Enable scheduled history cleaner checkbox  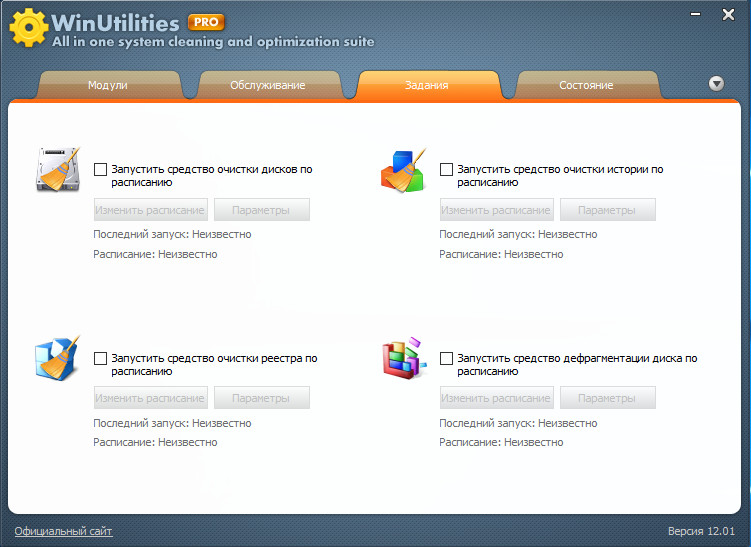(x=446, y=169)
